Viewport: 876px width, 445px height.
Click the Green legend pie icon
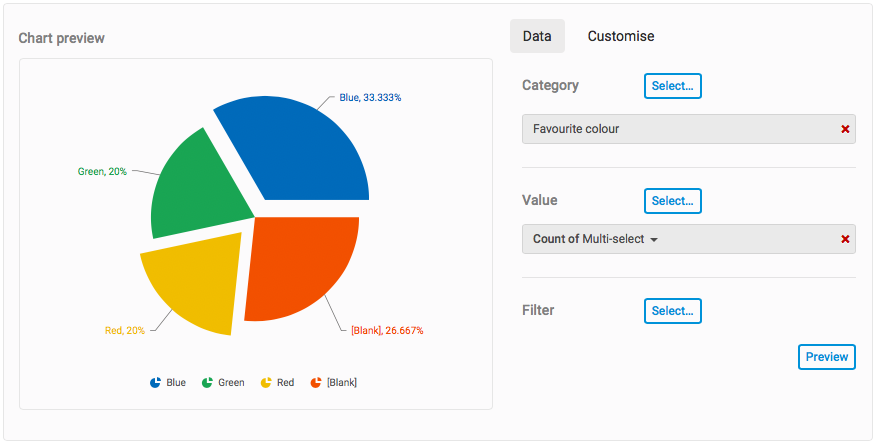click(207, 383)
